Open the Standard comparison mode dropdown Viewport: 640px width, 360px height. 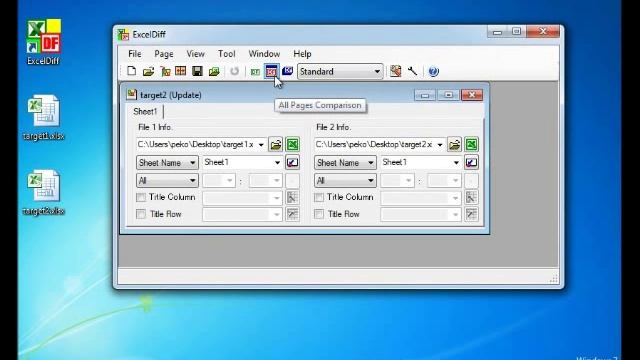(340, 71)
